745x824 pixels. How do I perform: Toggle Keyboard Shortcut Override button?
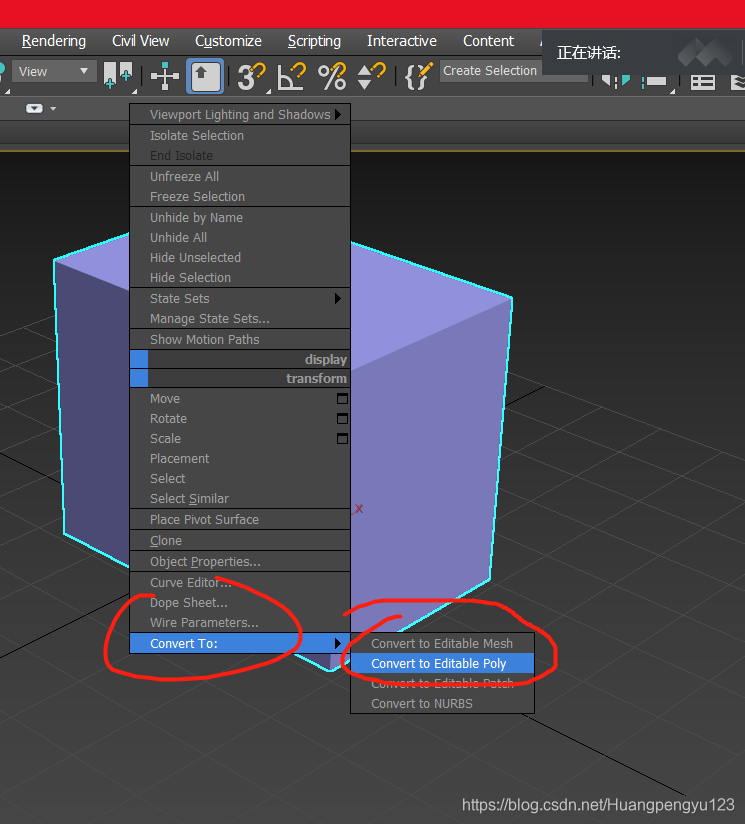[205, 76]
